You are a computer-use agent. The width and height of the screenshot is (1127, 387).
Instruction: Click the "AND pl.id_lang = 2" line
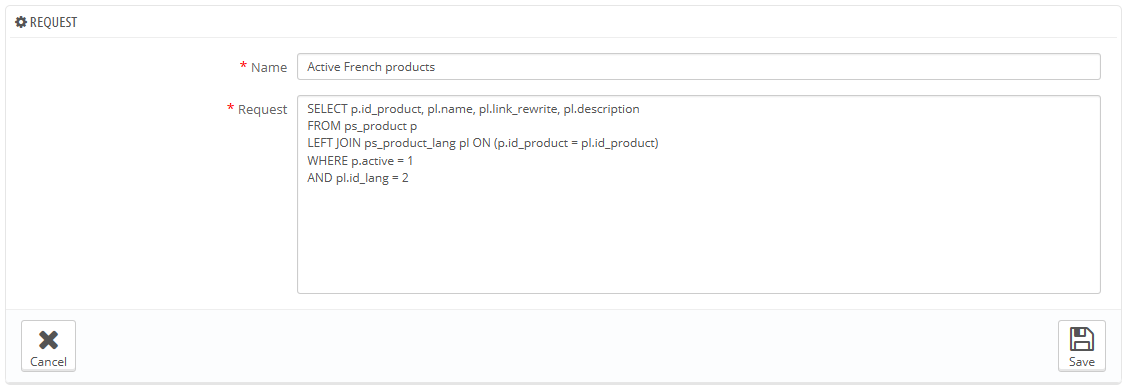358,178
